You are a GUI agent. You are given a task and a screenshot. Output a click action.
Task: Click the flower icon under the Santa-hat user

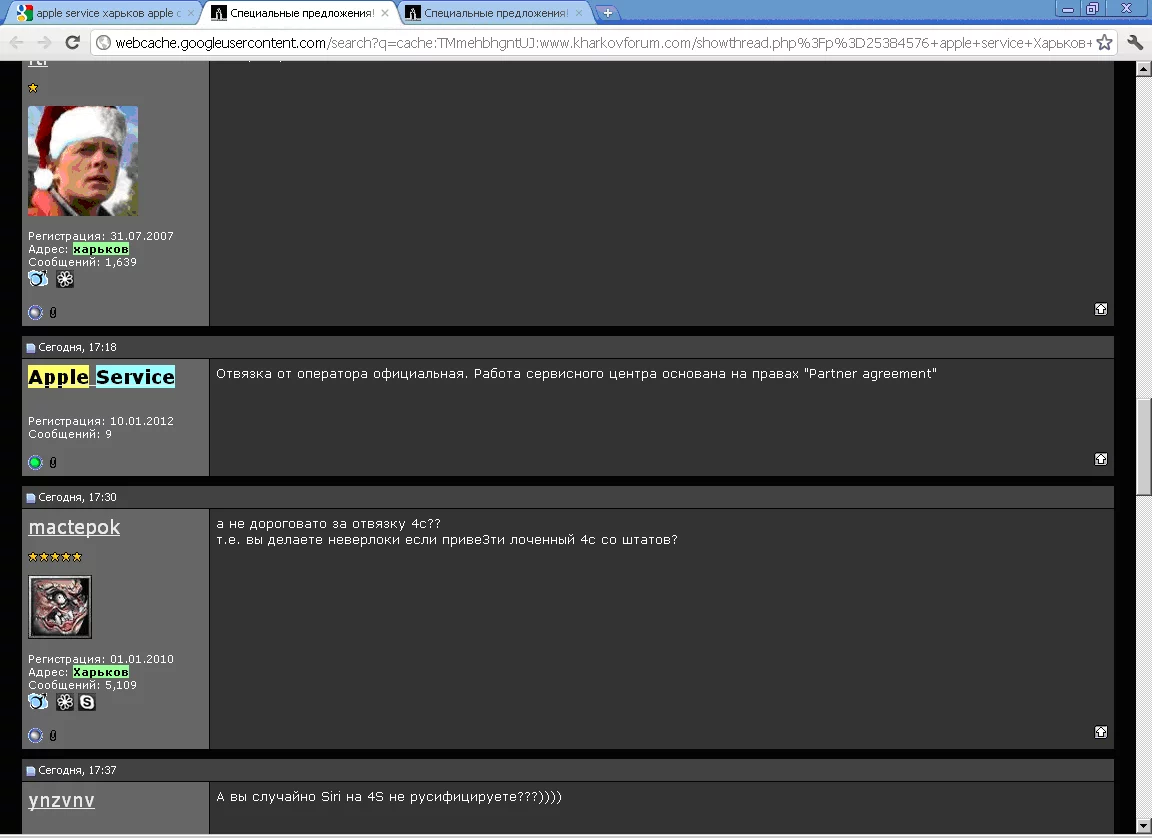click(x=65, y=279)
